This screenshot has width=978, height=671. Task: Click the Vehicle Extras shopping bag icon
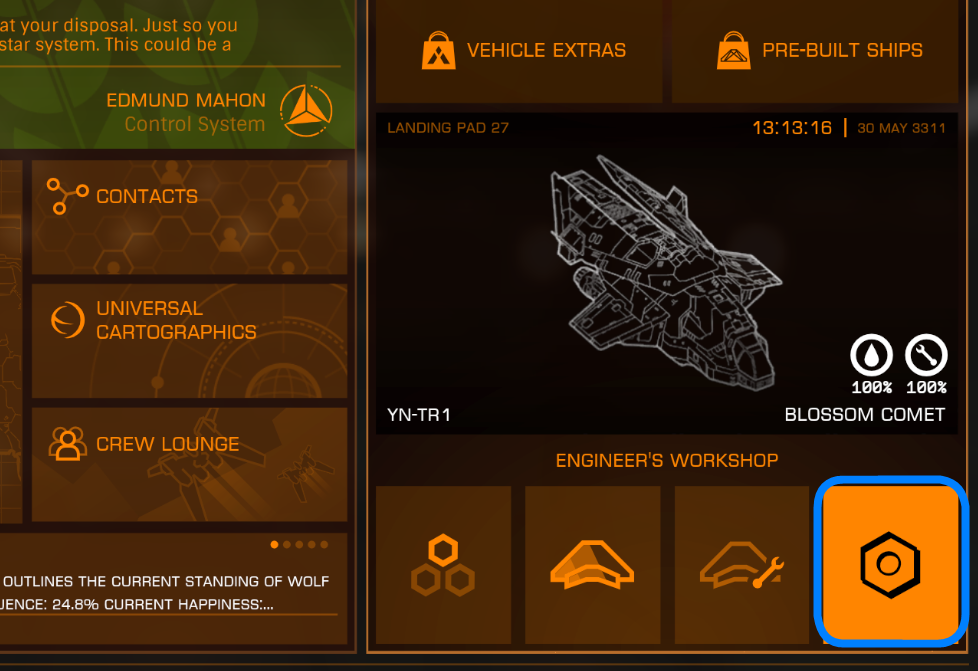point(438,51)
